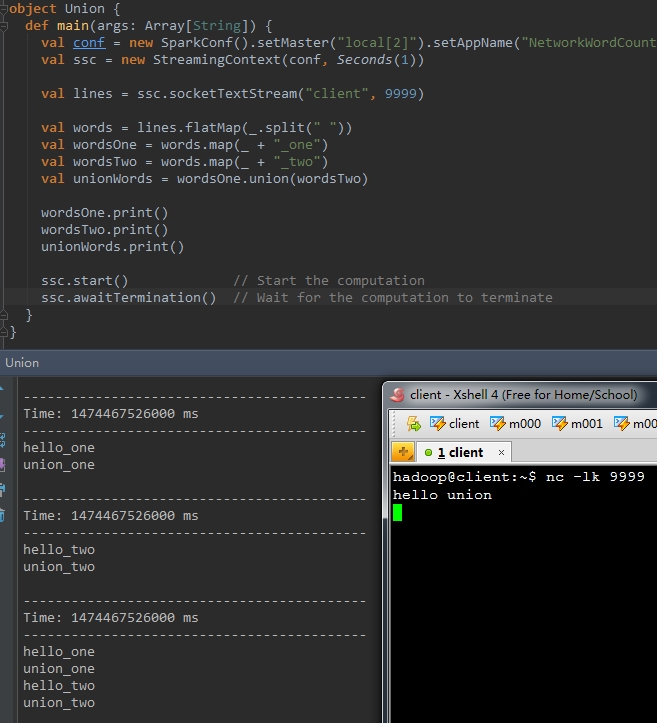Click the underlined 'conf' variable
Screen dimensions: 657x723
coord(89,43)
